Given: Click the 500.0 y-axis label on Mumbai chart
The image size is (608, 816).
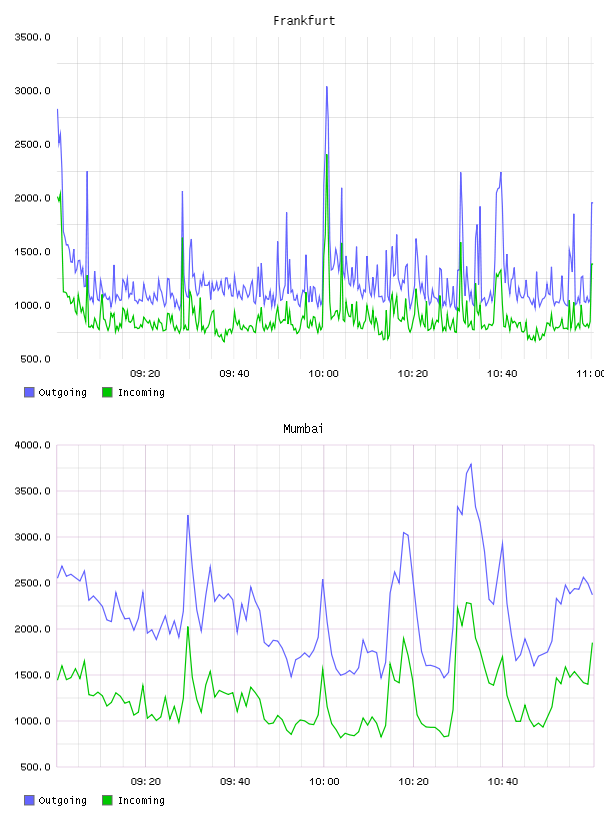Looking at the screenshot, I should pyautogui.click(x=35, y=767).
